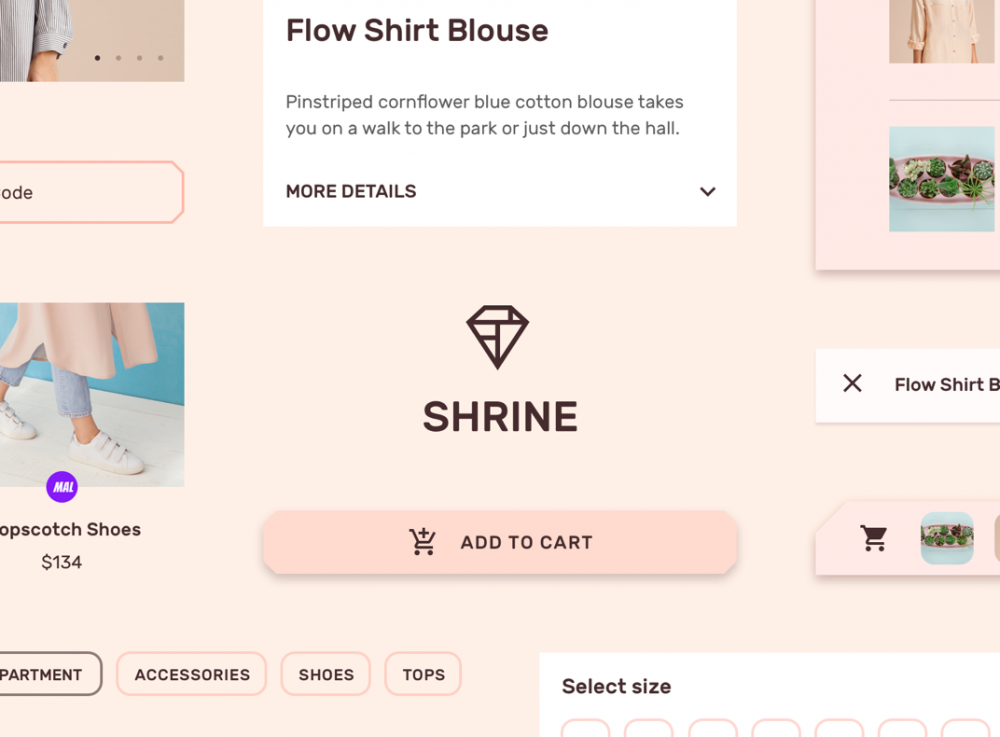Open the shopping cart icon

(874, 538)
